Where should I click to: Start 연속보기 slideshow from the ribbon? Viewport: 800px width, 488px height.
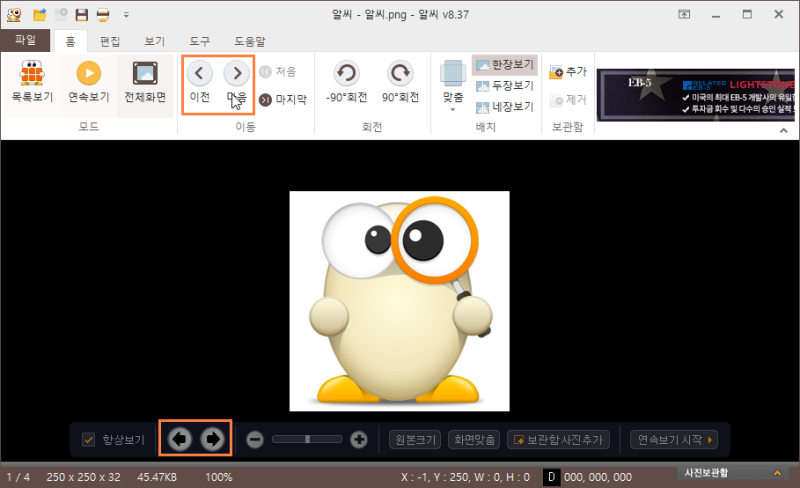click(x=89, y=82)
